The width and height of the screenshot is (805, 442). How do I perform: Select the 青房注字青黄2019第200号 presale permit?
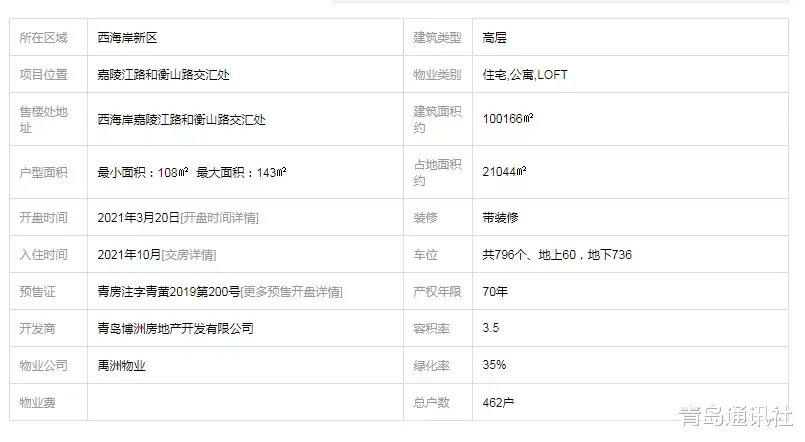point(169,292)
